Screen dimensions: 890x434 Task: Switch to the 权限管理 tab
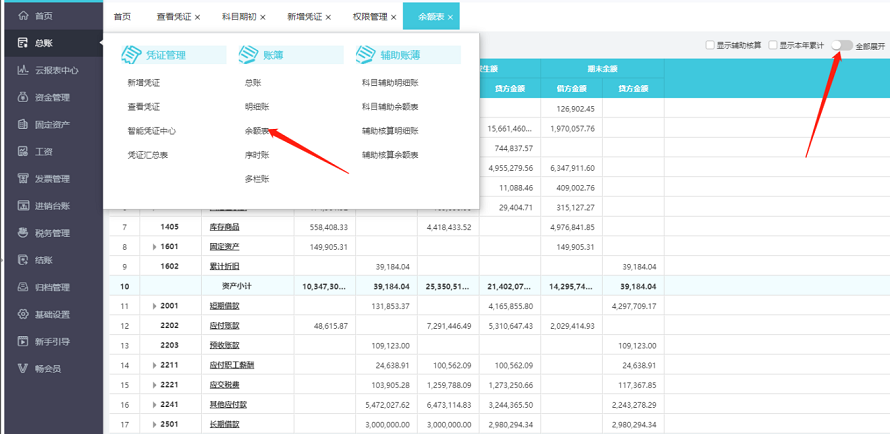370,17
